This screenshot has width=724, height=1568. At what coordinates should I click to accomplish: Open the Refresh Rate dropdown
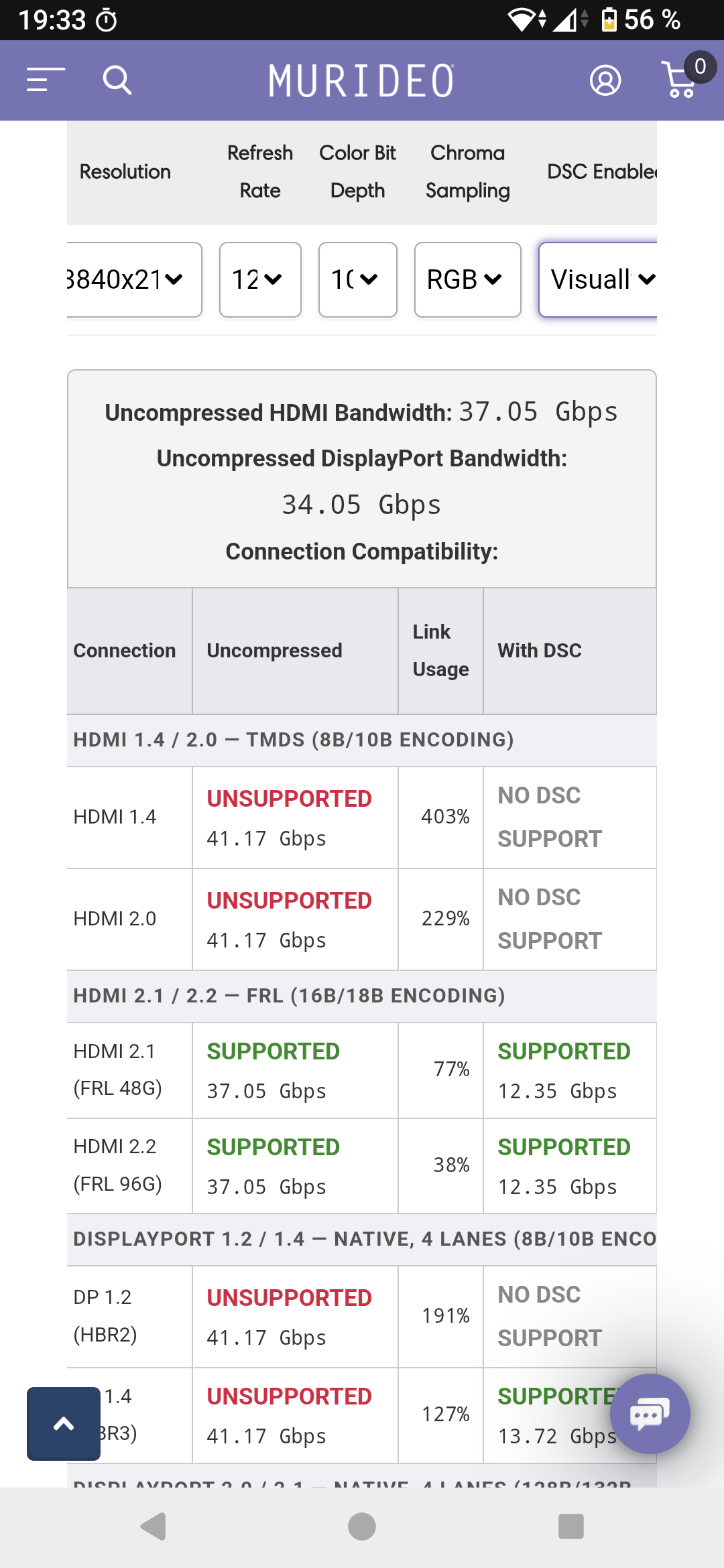pos(260,279)
